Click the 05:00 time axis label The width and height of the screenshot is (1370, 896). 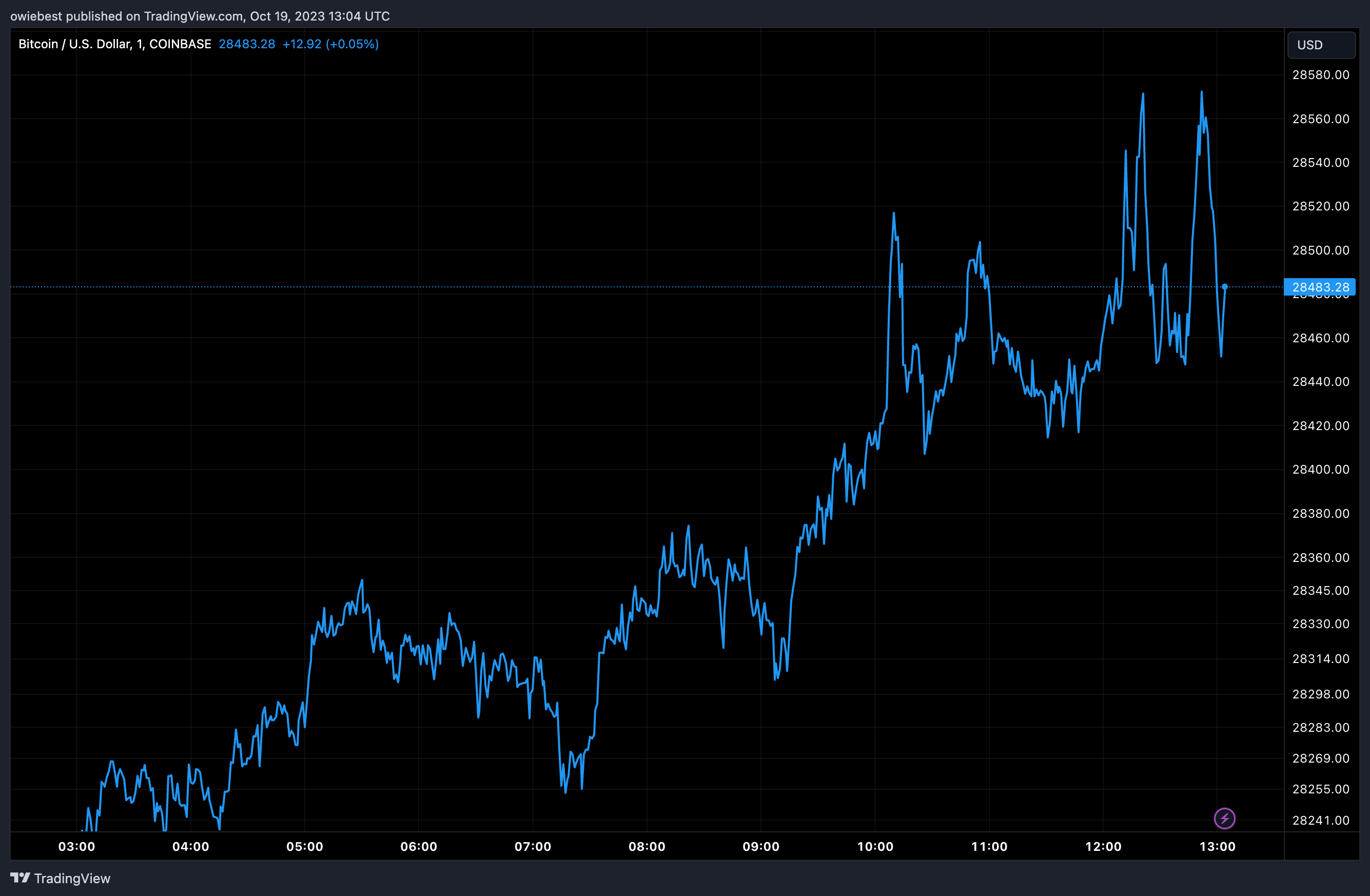(304, 846)
